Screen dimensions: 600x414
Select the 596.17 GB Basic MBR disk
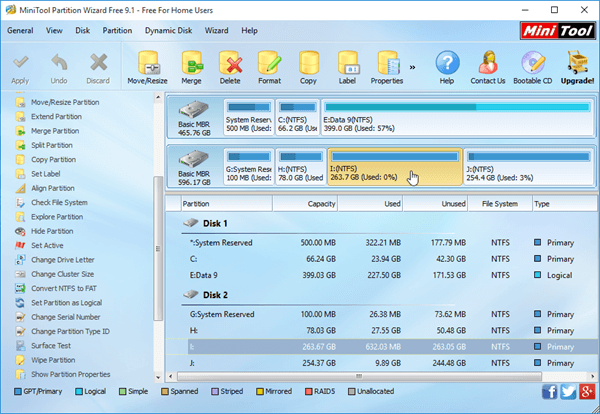click(x=194, y=167)
